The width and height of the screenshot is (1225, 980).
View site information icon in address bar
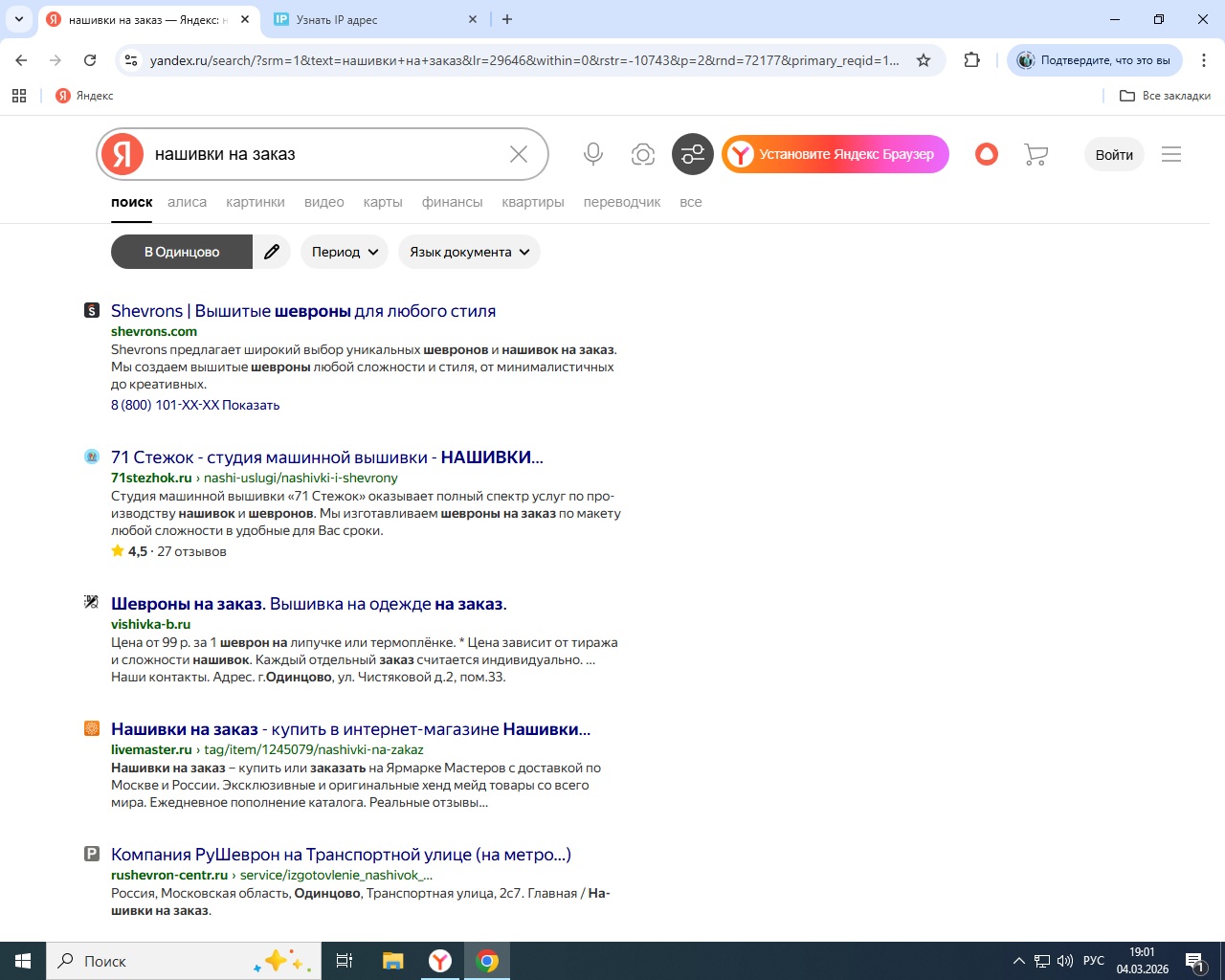point(132,60)
